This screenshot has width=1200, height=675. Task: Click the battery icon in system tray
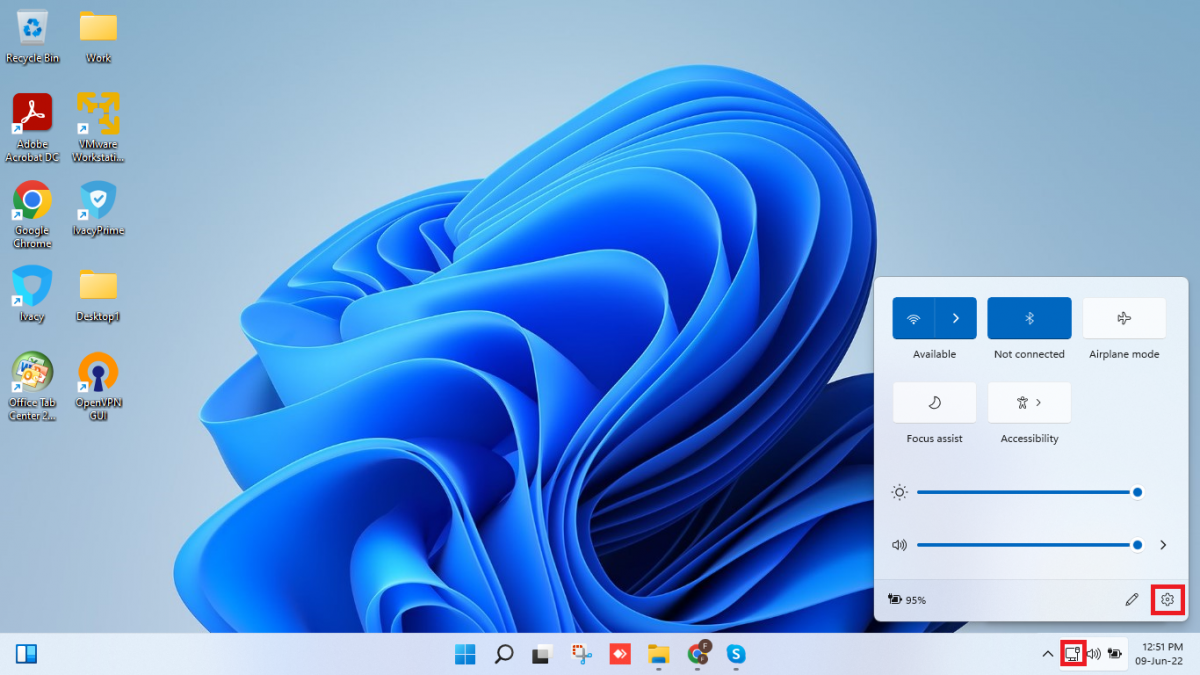pyautogui.click(x=1115, y=654)
